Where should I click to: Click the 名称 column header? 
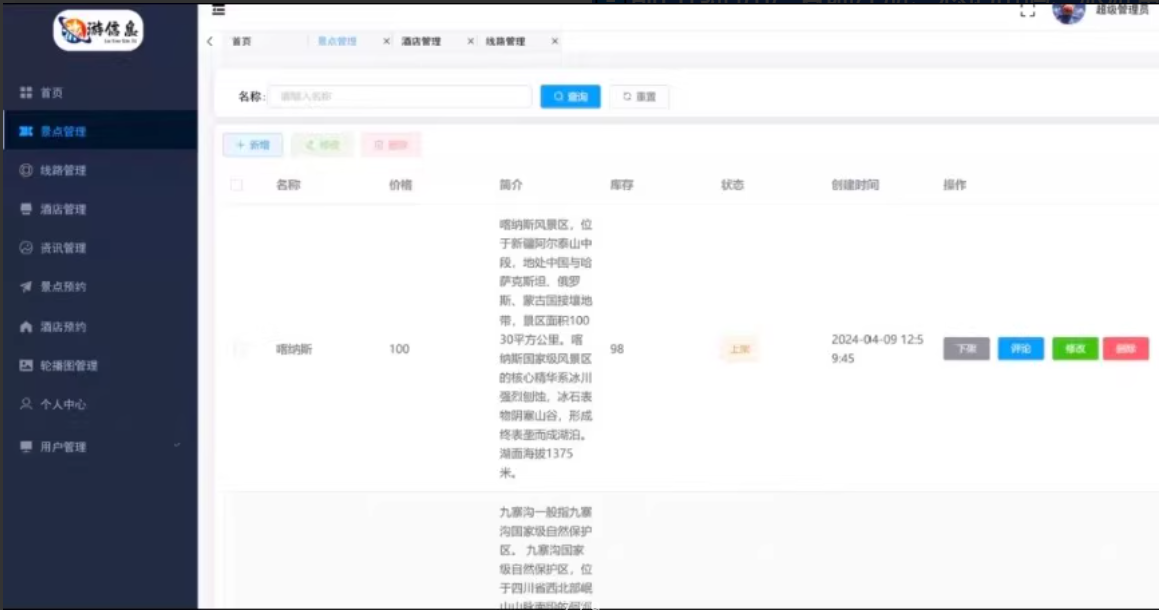click(288, 185)
